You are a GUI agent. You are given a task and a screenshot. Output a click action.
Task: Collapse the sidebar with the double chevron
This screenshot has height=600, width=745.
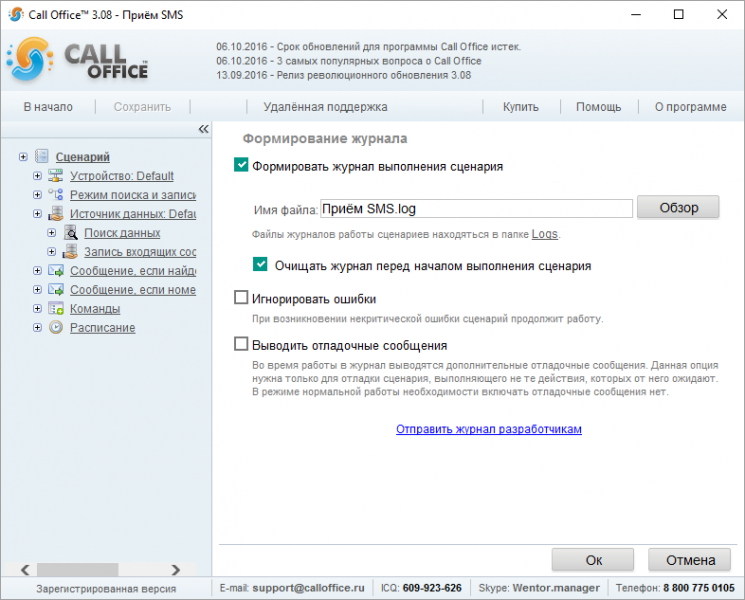coord(203,129)
